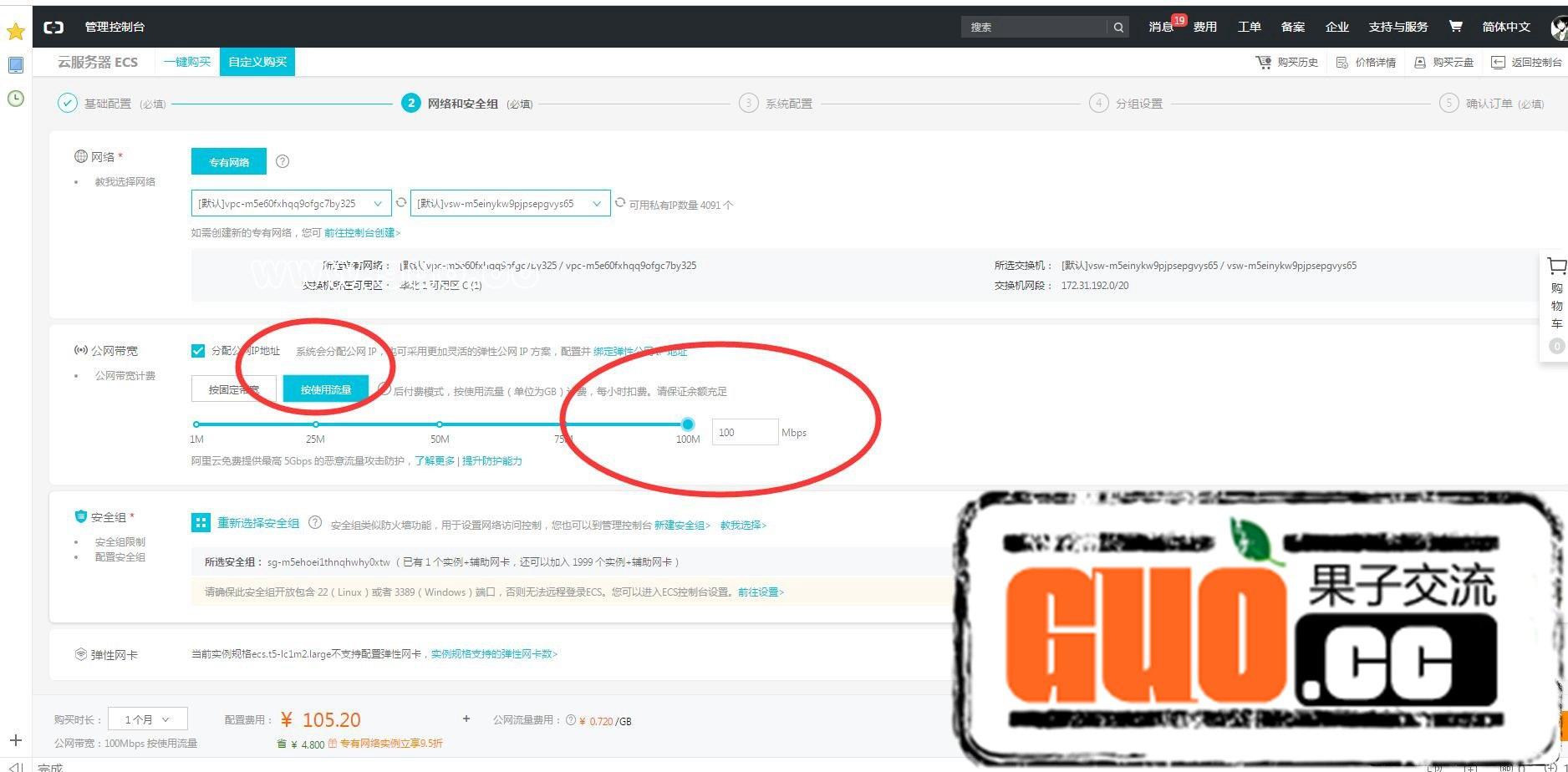Select 按使用流量 billing option
Screen dimensions: 1568x772
[x=325, y=389]
